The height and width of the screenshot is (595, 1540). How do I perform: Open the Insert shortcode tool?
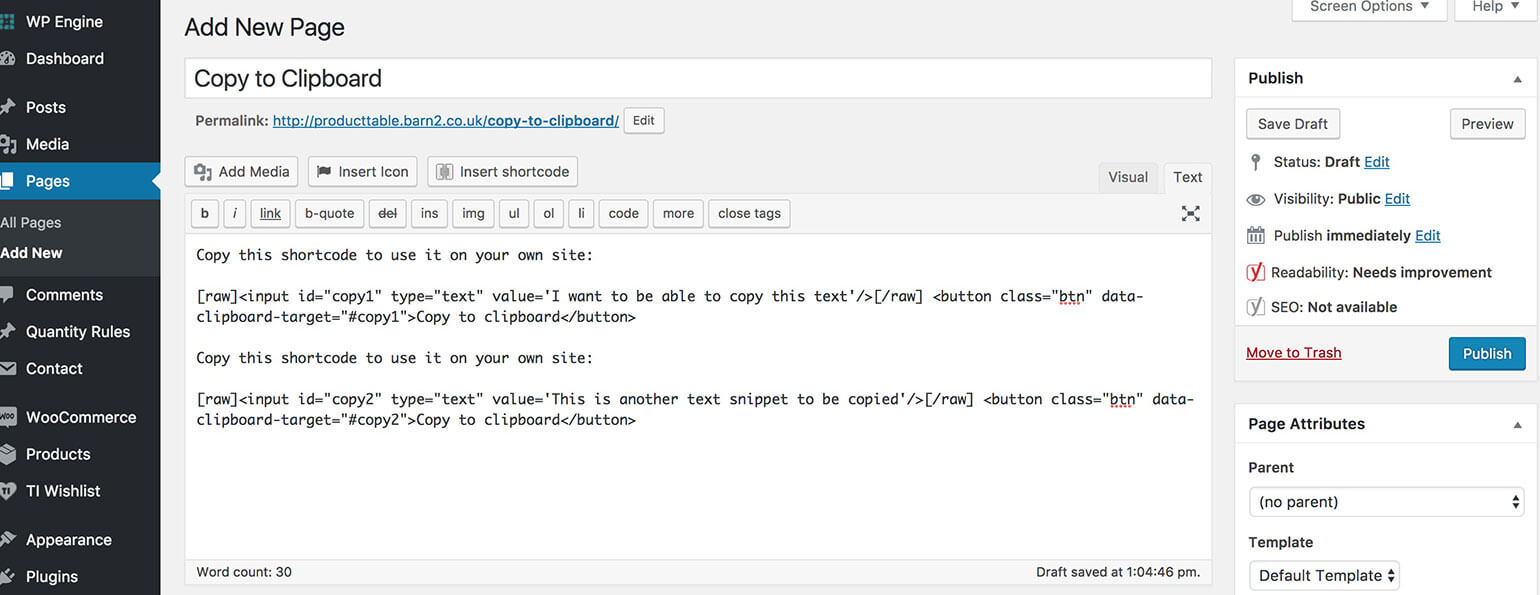pyautogui.click(x=502, y=171)
